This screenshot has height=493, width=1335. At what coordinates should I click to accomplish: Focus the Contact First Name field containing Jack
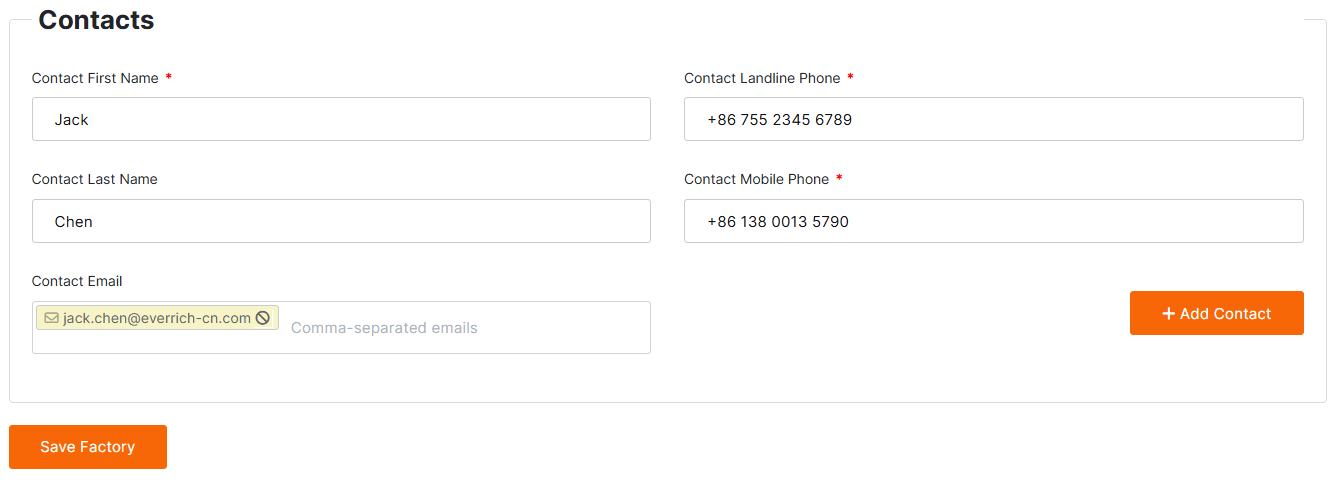point(341,119)
